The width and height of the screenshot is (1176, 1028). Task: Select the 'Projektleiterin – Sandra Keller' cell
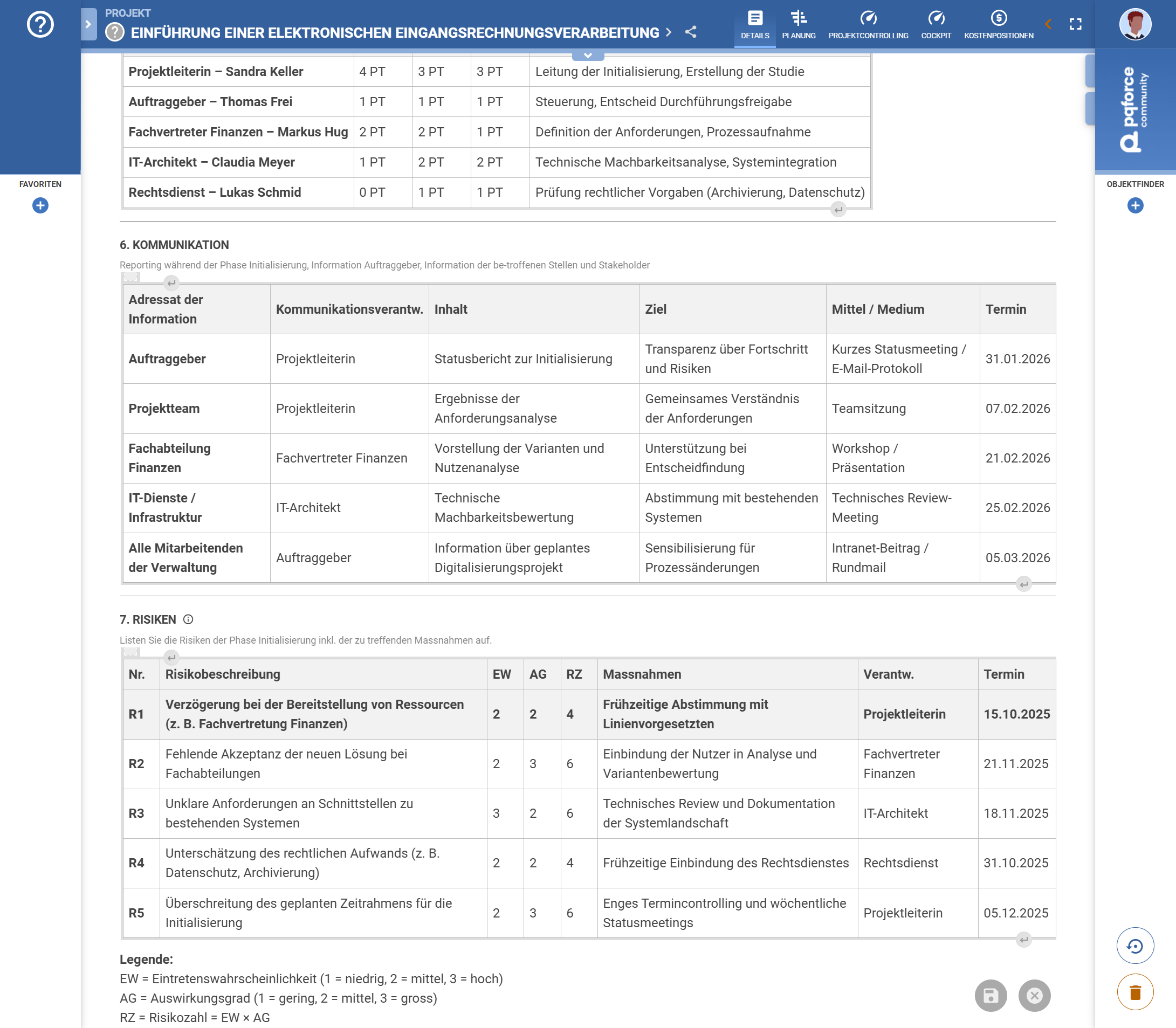(238, 72)
